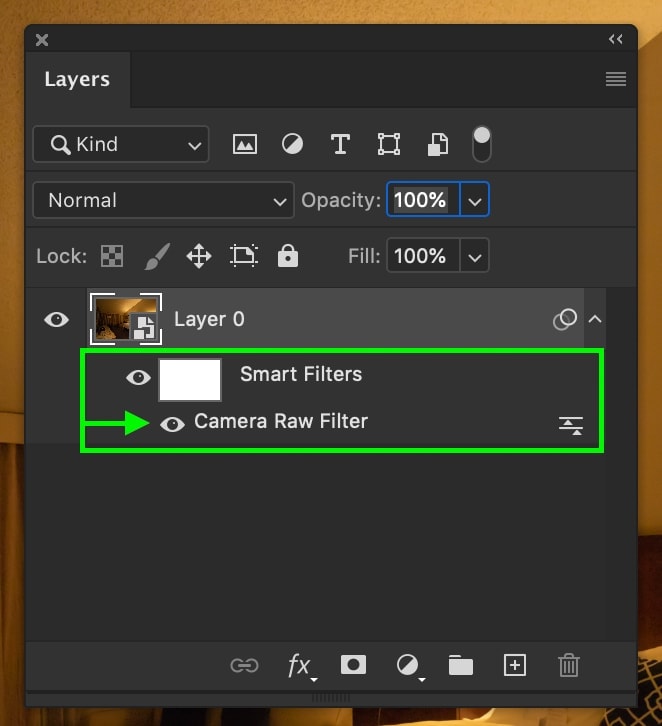Click the Opacity 100% field

click(423, 200)
